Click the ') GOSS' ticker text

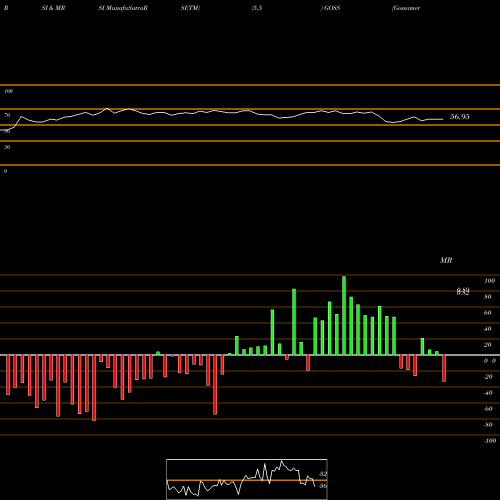pyautogui.click(x=330, y=8)
